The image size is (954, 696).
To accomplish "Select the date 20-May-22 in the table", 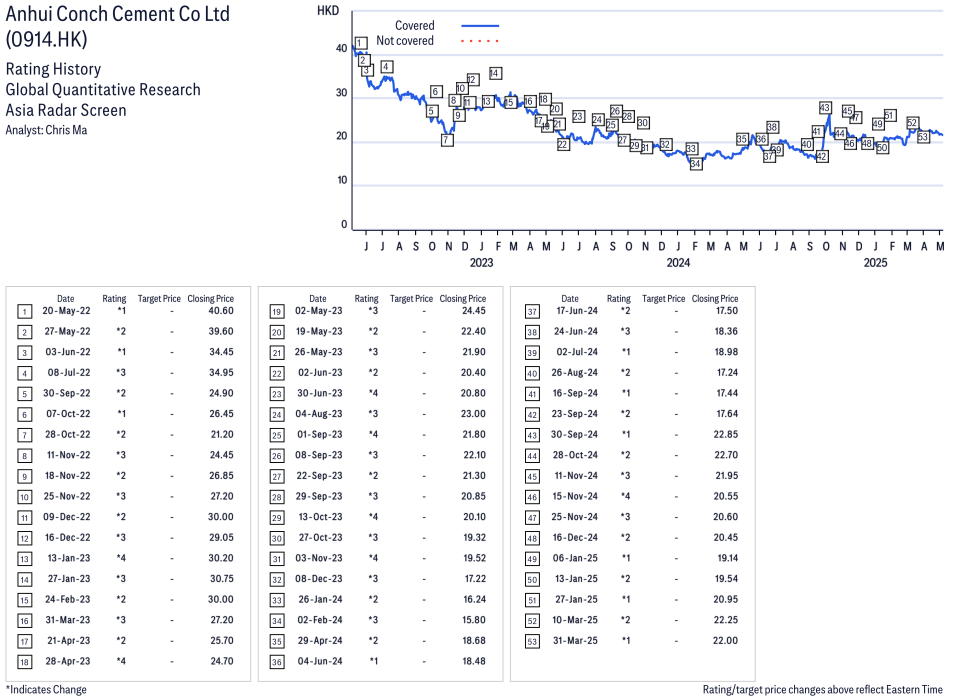I will pyautogui.click(x=66, y=311).
